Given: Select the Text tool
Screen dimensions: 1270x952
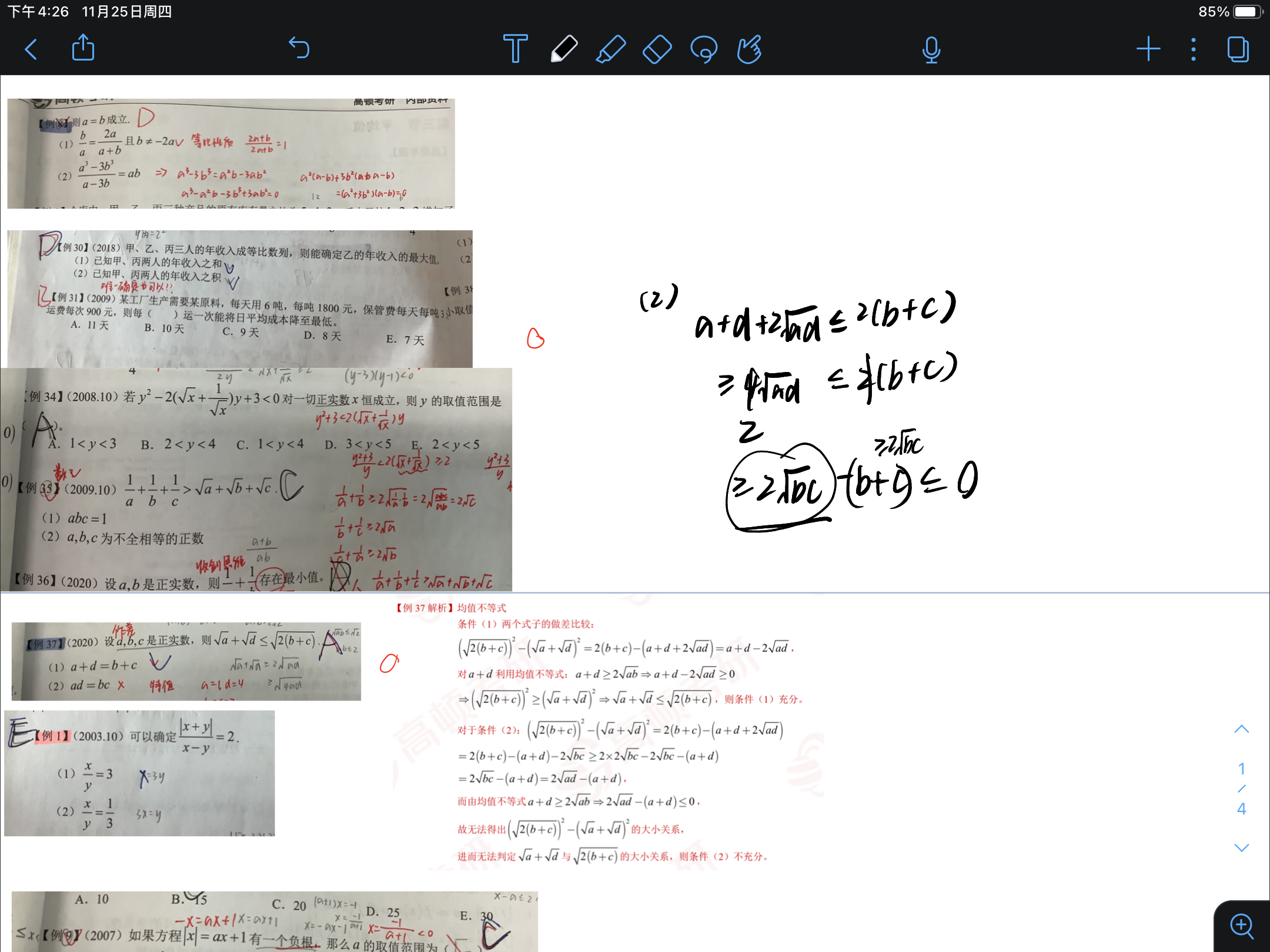Looking at the screenshot, I should (x=515, y=49).
